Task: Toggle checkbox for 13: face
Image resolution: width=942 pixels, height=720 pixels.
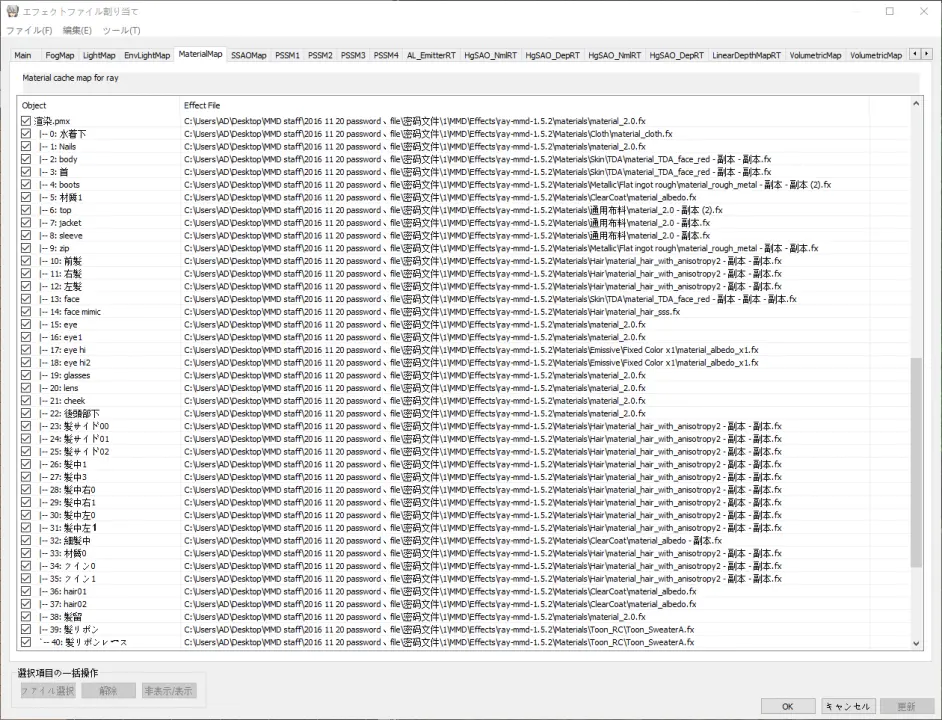Action: (x=26, y=299)
